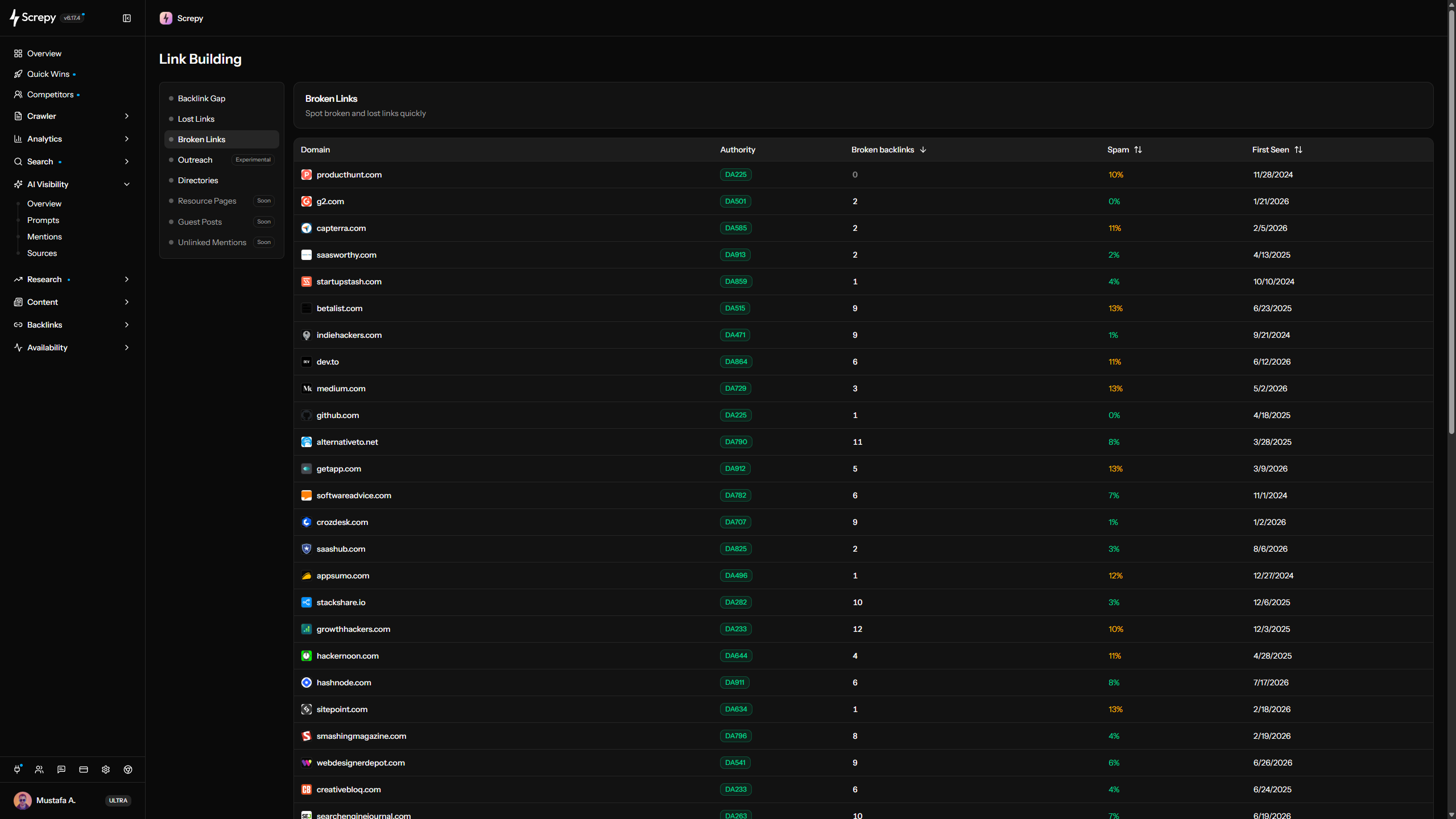Click the alternativeto.net favicon
Viewport: 1456px width, 819px height.
307,442
